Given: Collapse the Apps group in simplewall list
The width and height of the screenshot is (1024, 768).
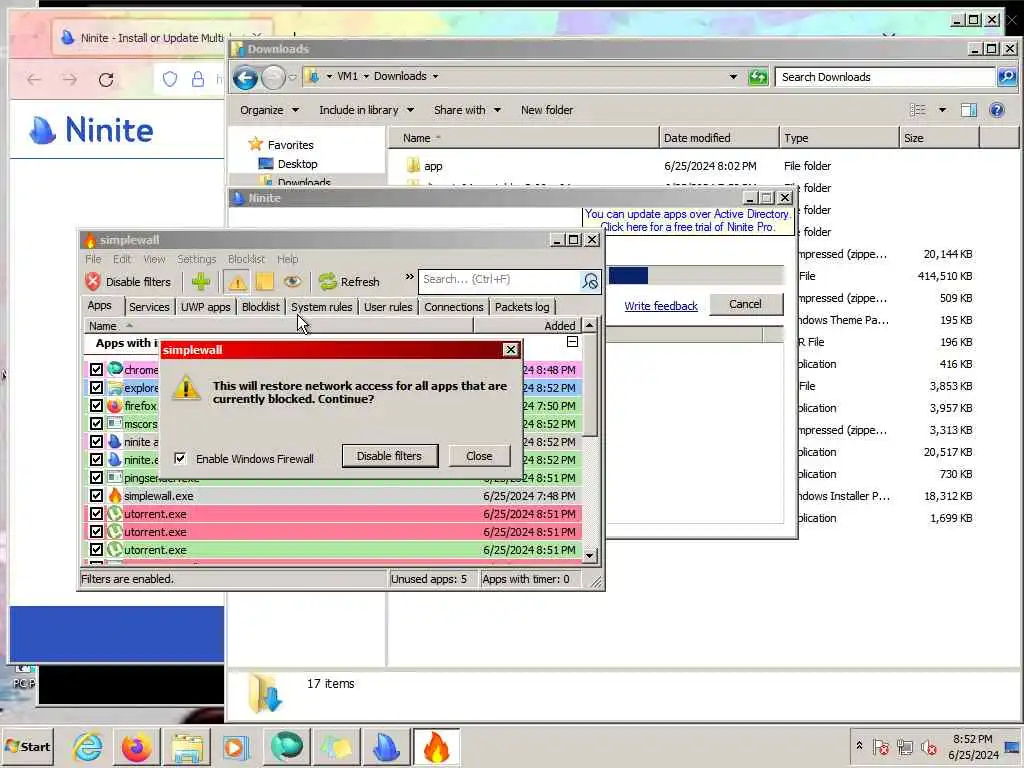Looking at the screenshot, I should pyautogui.click(x=572, y=342).
